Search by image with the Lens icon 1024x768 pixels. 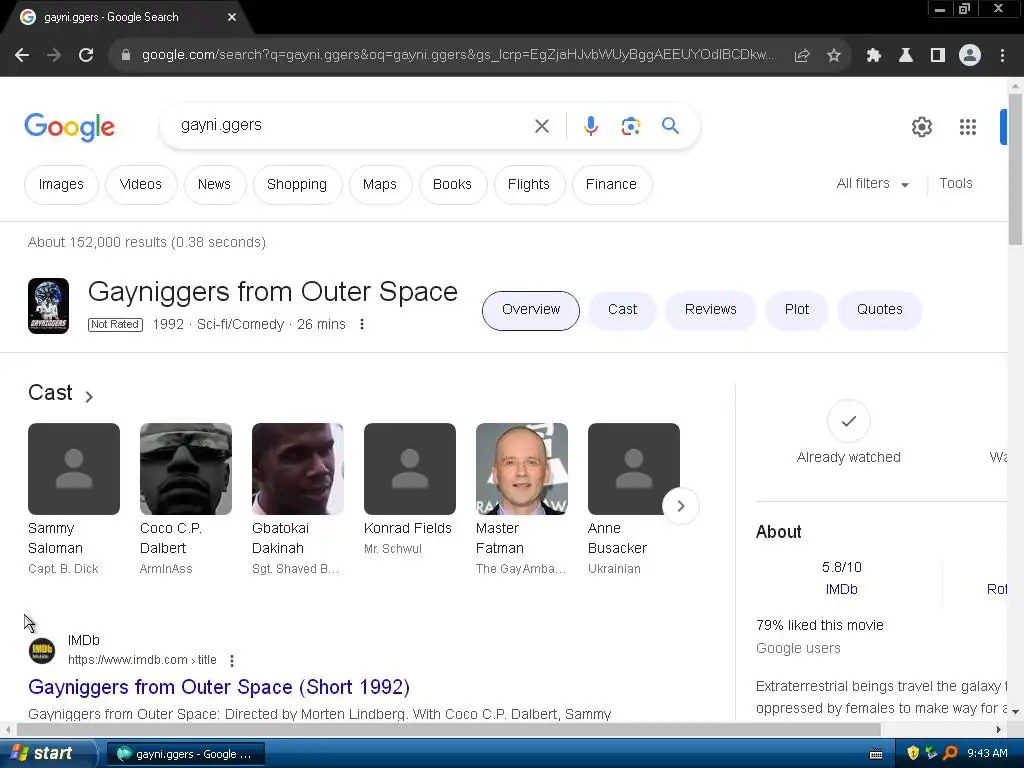(x=631, y=126)
